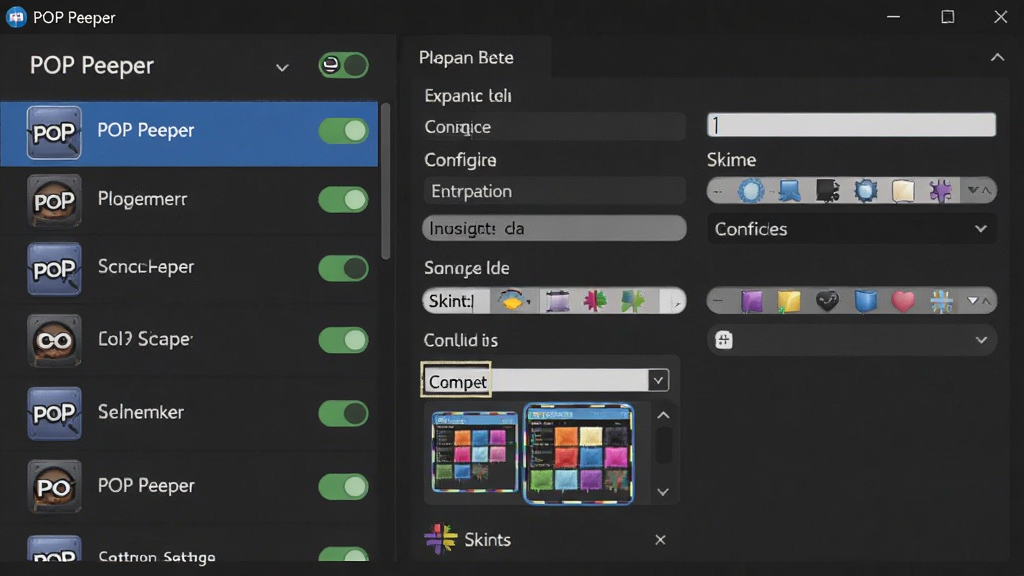1024x576 pixels.
Task: Disable the Plogemerr toggle
Action: 344,199
